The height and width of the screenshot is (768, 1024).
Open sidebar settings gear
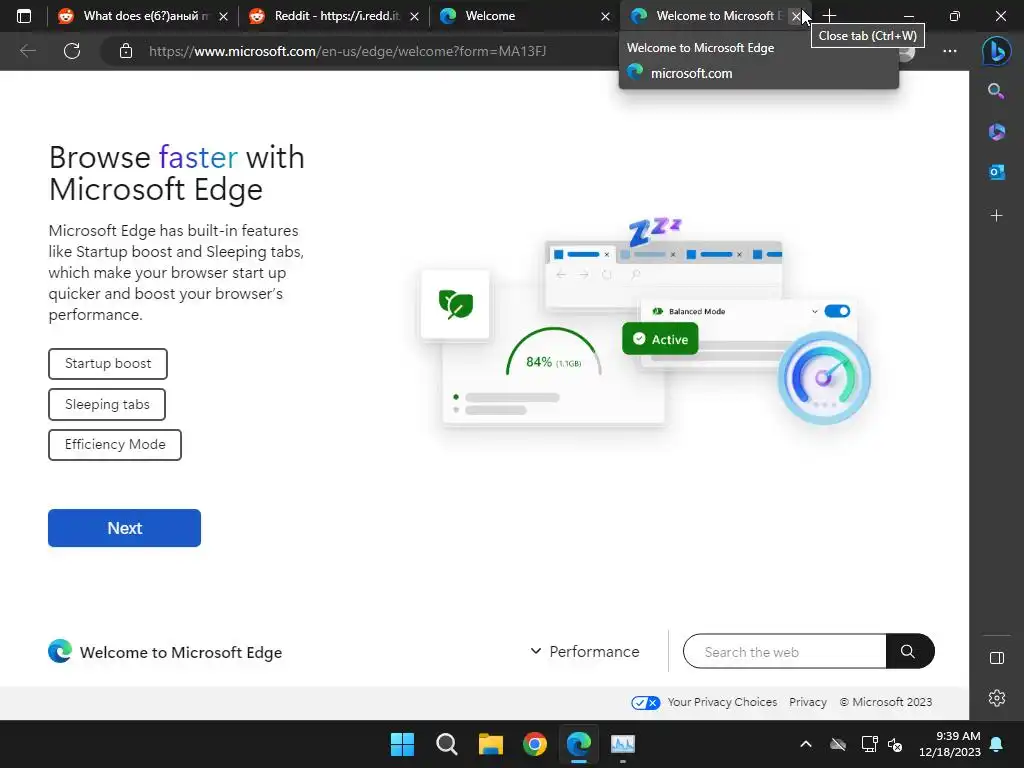pyautogui.click(x=997, y=698)
